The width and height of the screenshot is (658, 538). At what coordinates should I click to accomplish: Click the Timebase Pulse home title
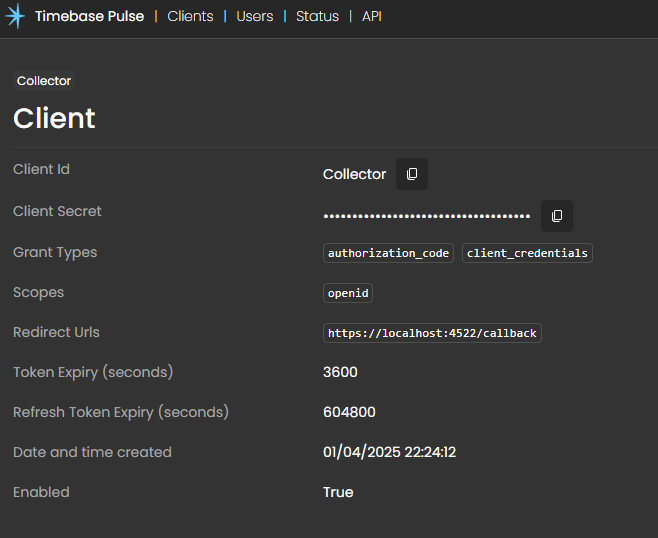tap(89, 17)
